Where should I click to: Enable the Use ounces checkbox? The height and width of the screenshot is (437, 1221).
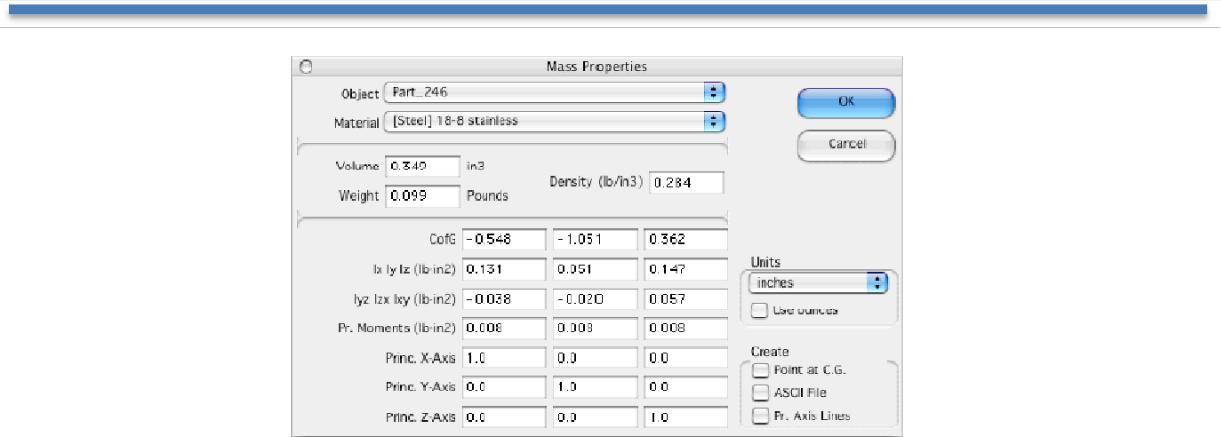click(762, 310)
